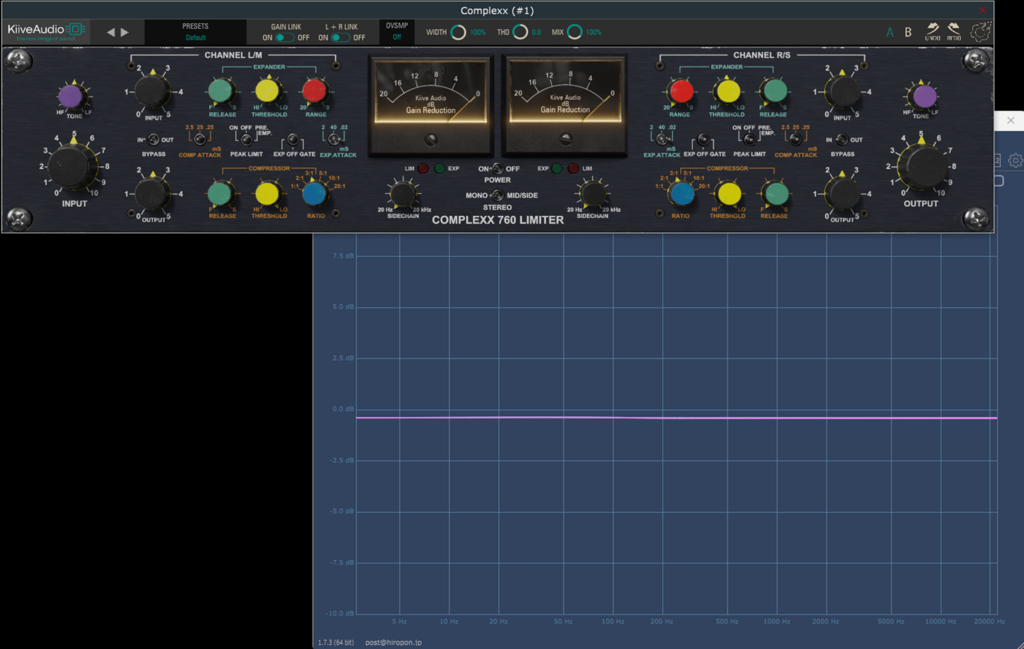
Task: Select the B state slot
Action: (x=908, y=32)
